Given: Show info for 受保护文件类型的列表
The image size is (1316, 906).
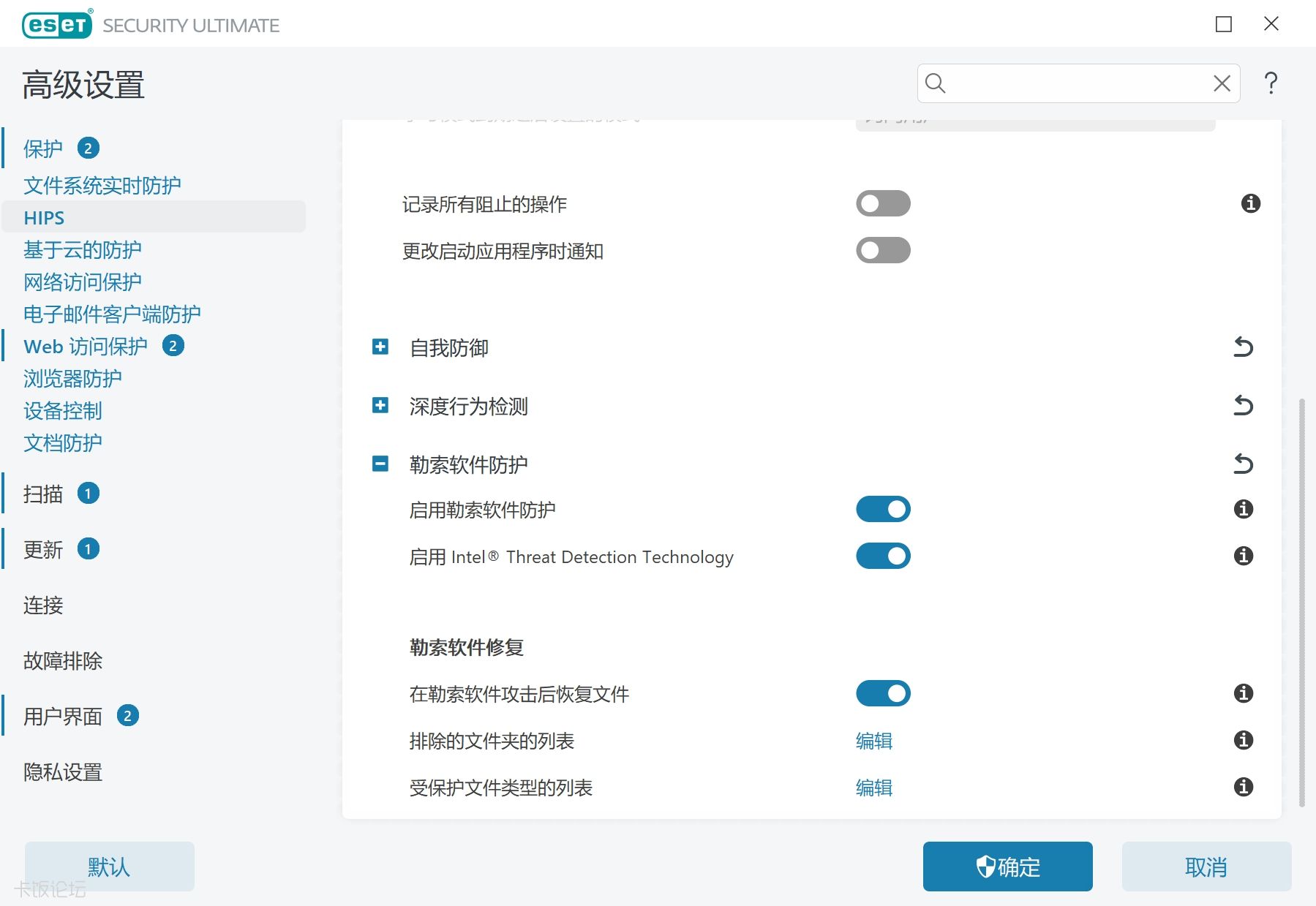Looking at the screenshot, I should (1243, 787).
